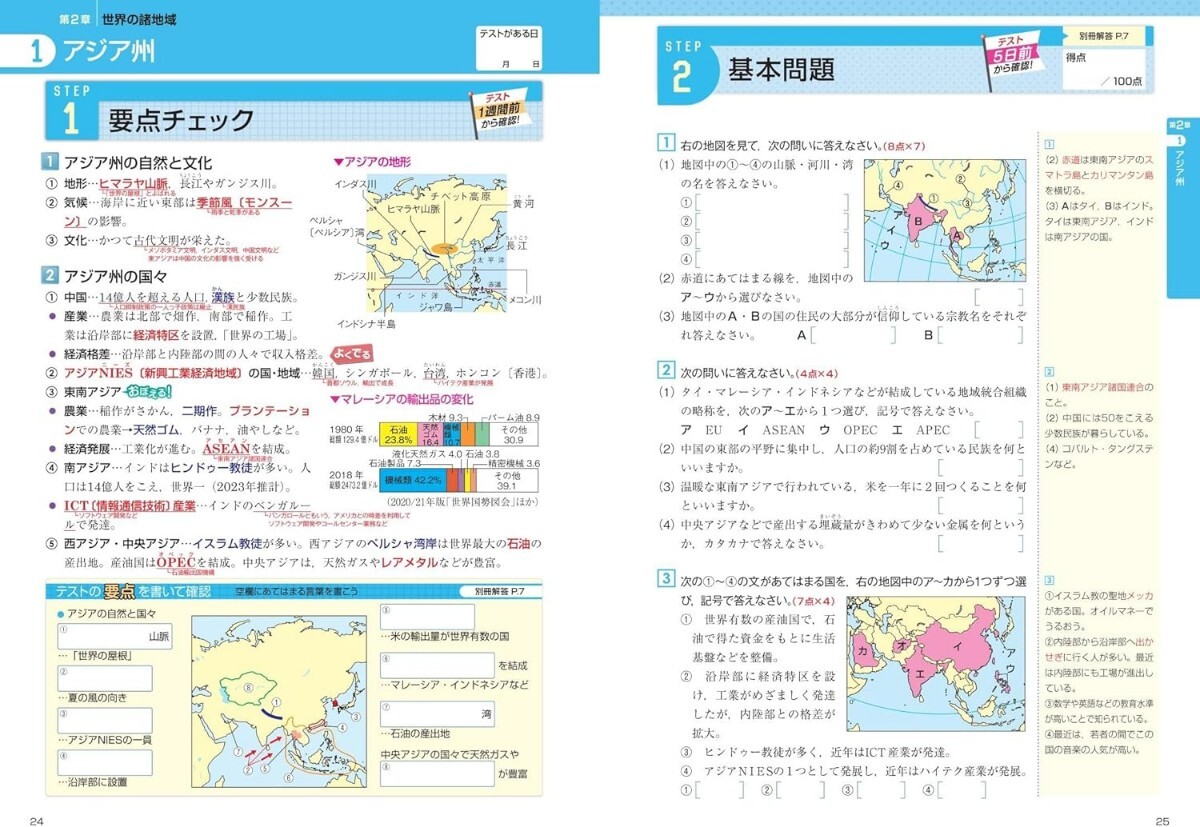Click the 'インドシナ半島' map label
Screen dimensions: 1200x827
click(x=366, y=324)
